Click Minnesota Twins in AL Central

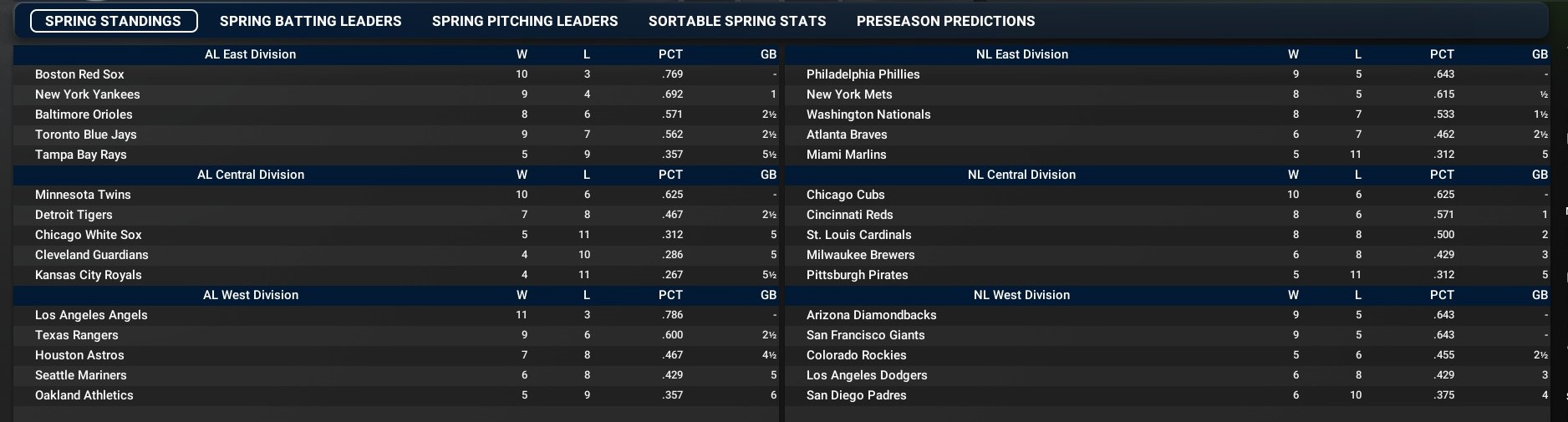(x=83, y=195)
